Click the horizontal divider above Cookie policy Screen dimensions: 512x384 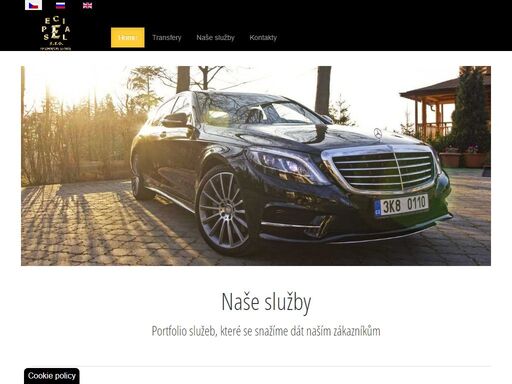click(256, 366)
